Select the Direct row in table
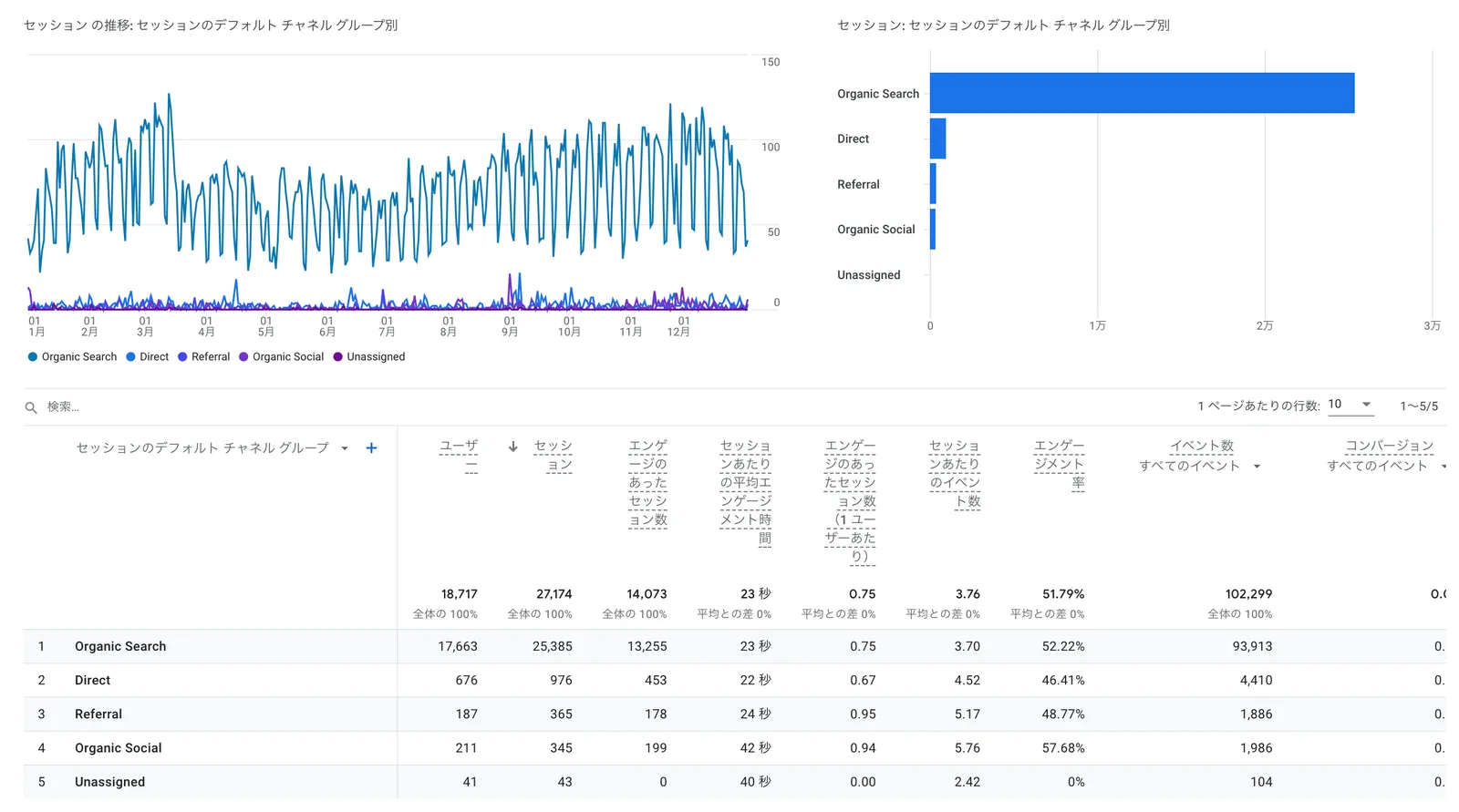Screen dimensions: 1459x812 click(x=92, y=680)
